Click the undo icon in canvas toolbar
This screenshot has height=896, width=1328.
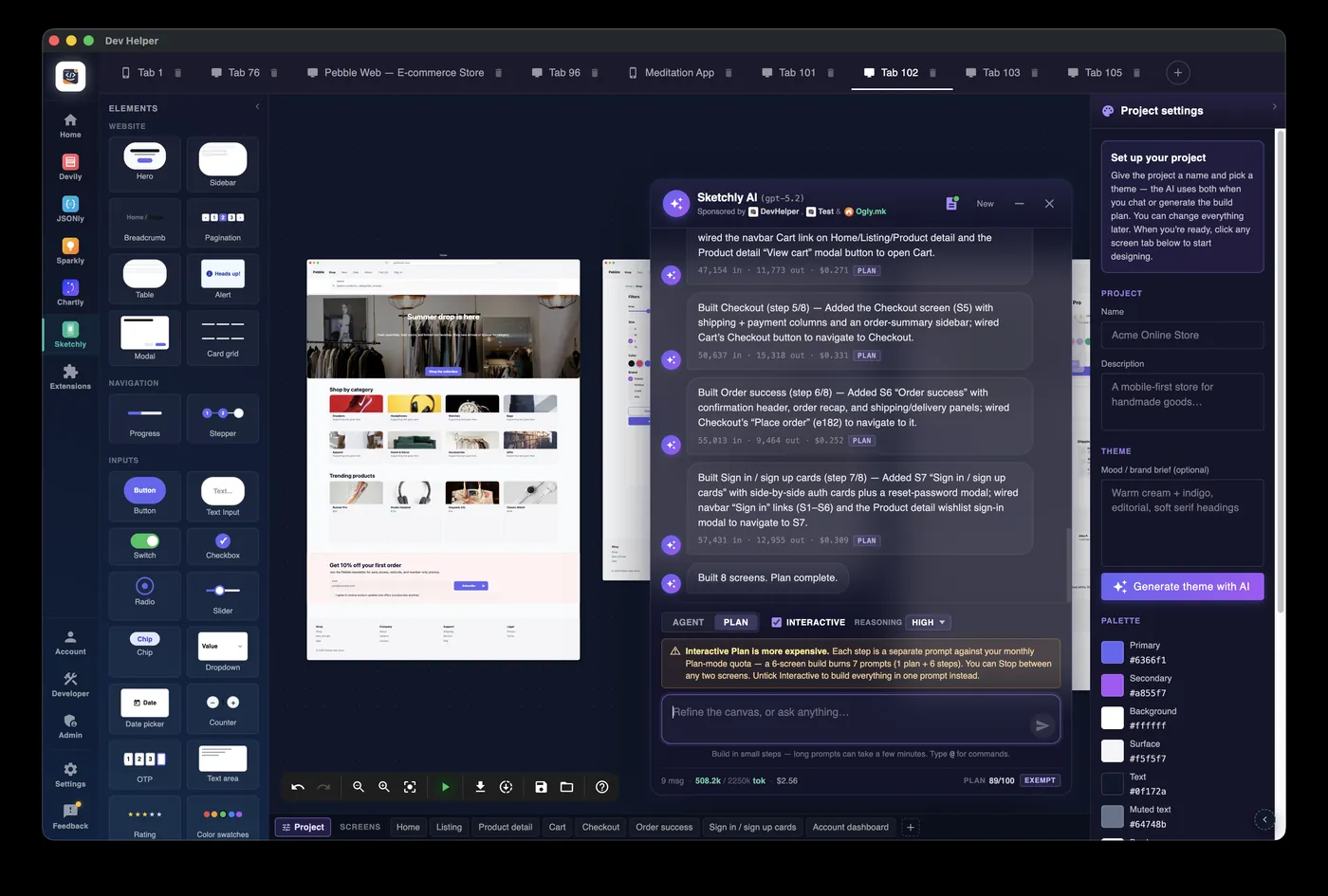pos(298,787)
